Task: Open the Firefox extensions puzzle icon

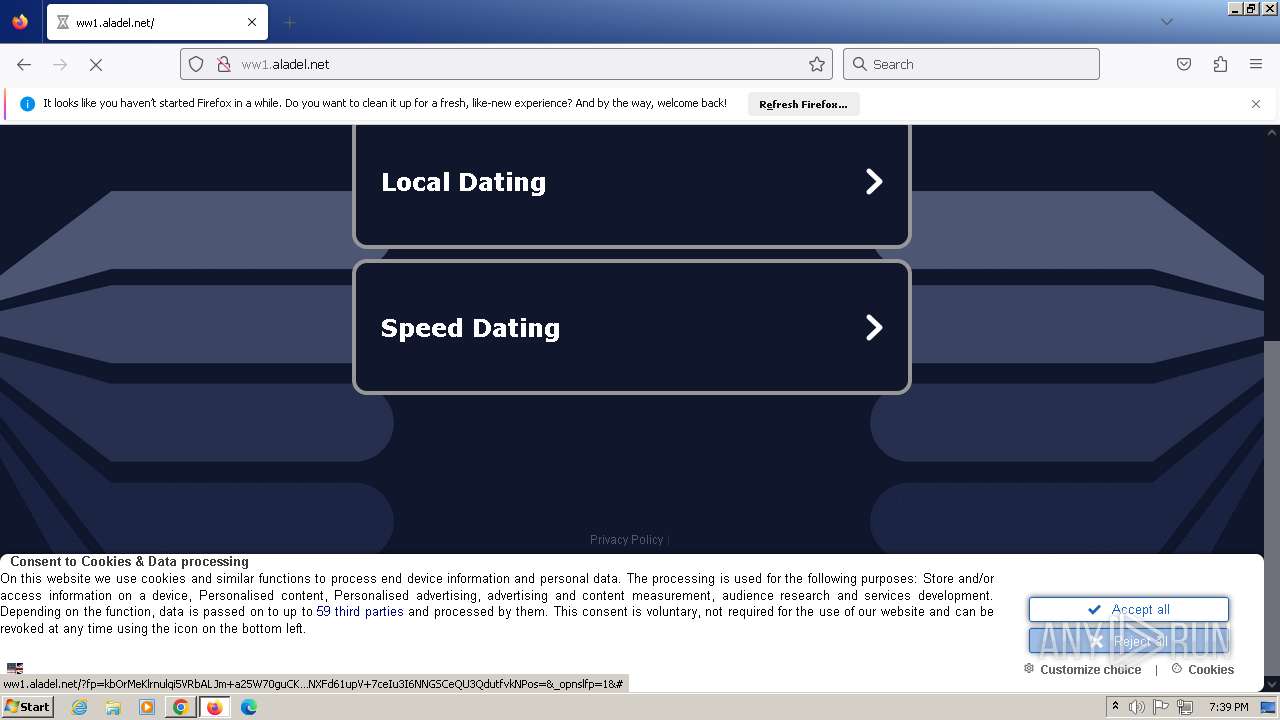Action: (x=1220, y=64)
